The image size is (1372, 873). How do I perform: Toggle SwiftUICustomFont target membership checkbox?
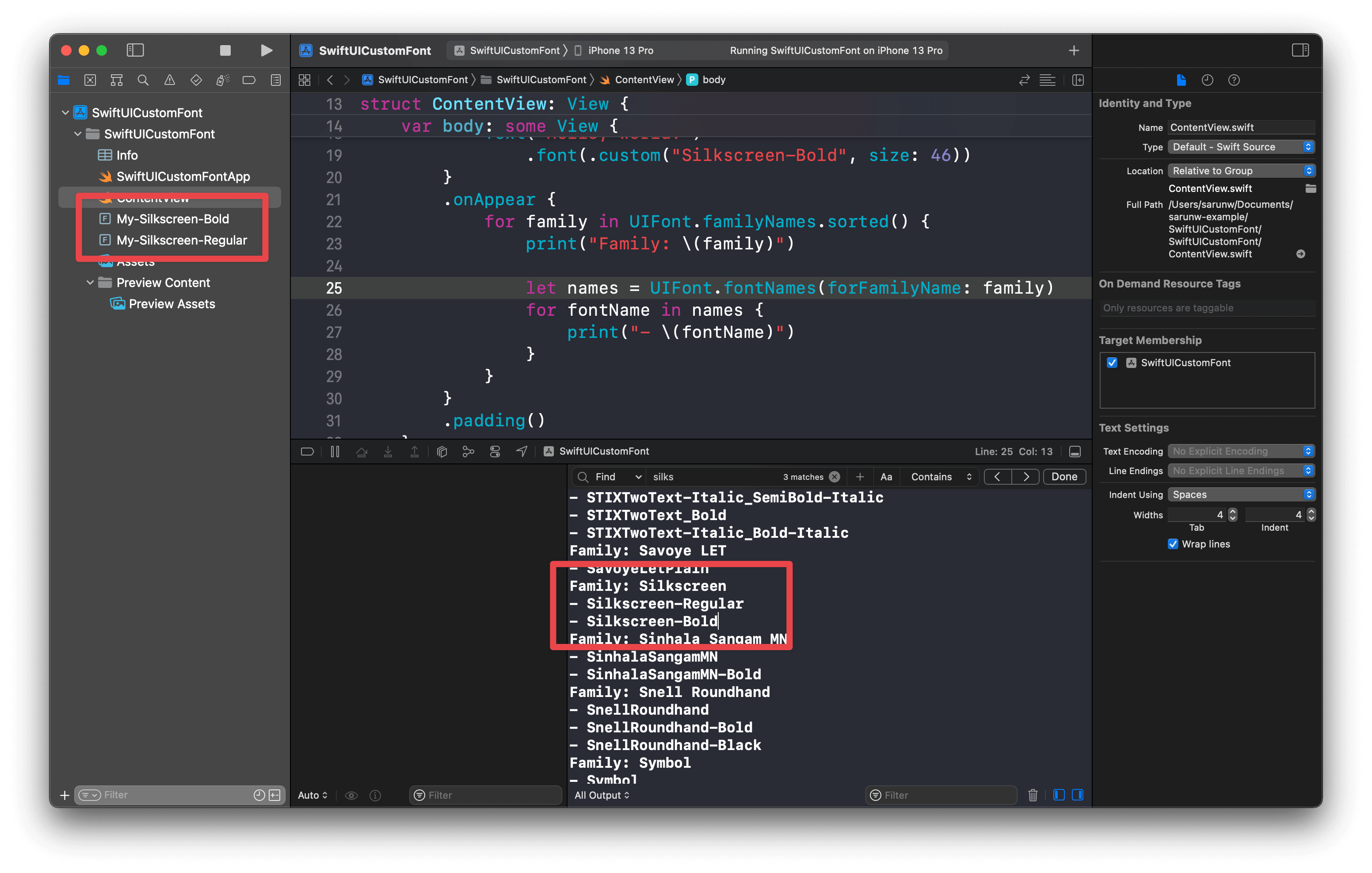point(1112,363)
